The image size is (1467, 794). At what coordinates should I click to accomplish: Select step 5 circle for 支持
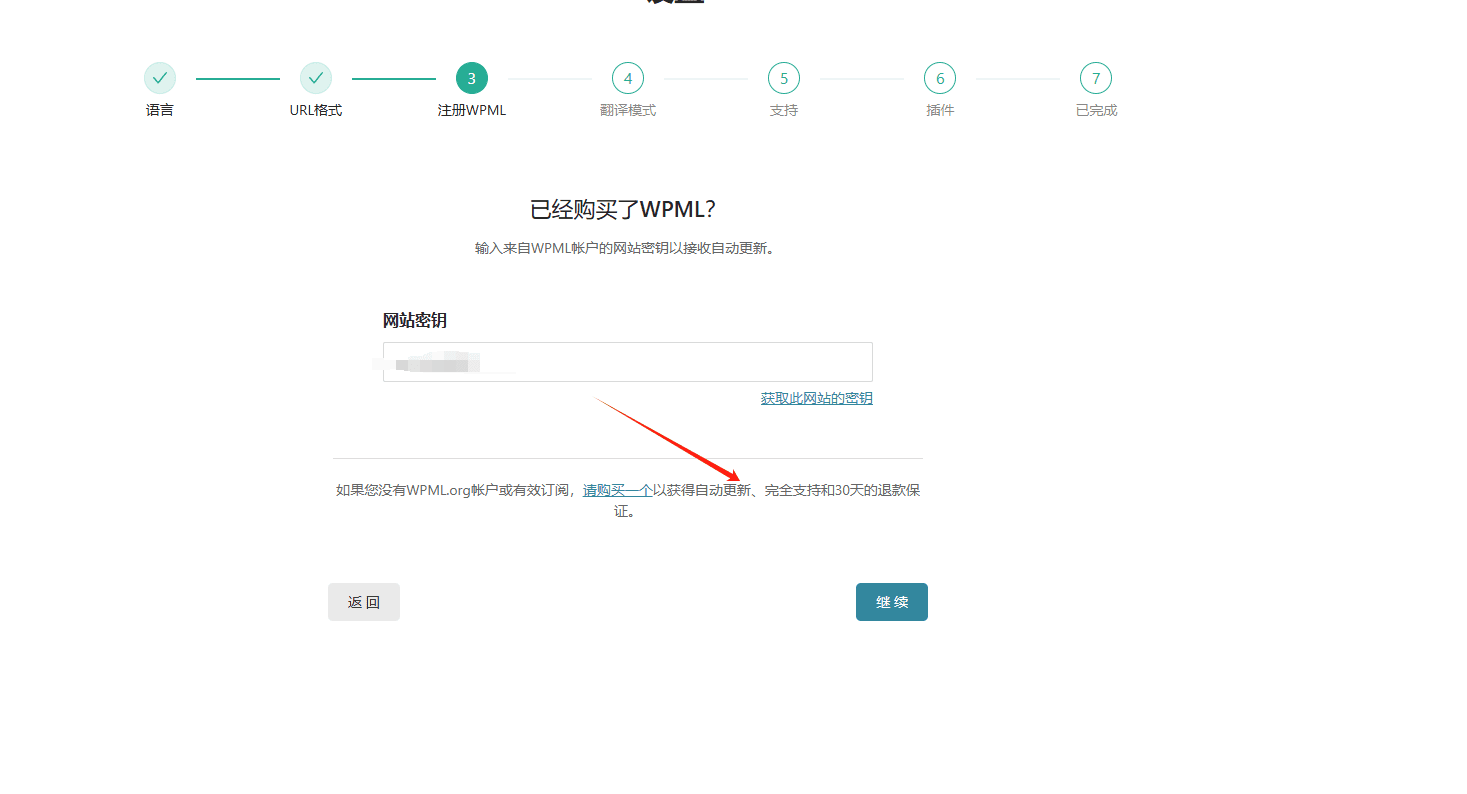(784, 78)
